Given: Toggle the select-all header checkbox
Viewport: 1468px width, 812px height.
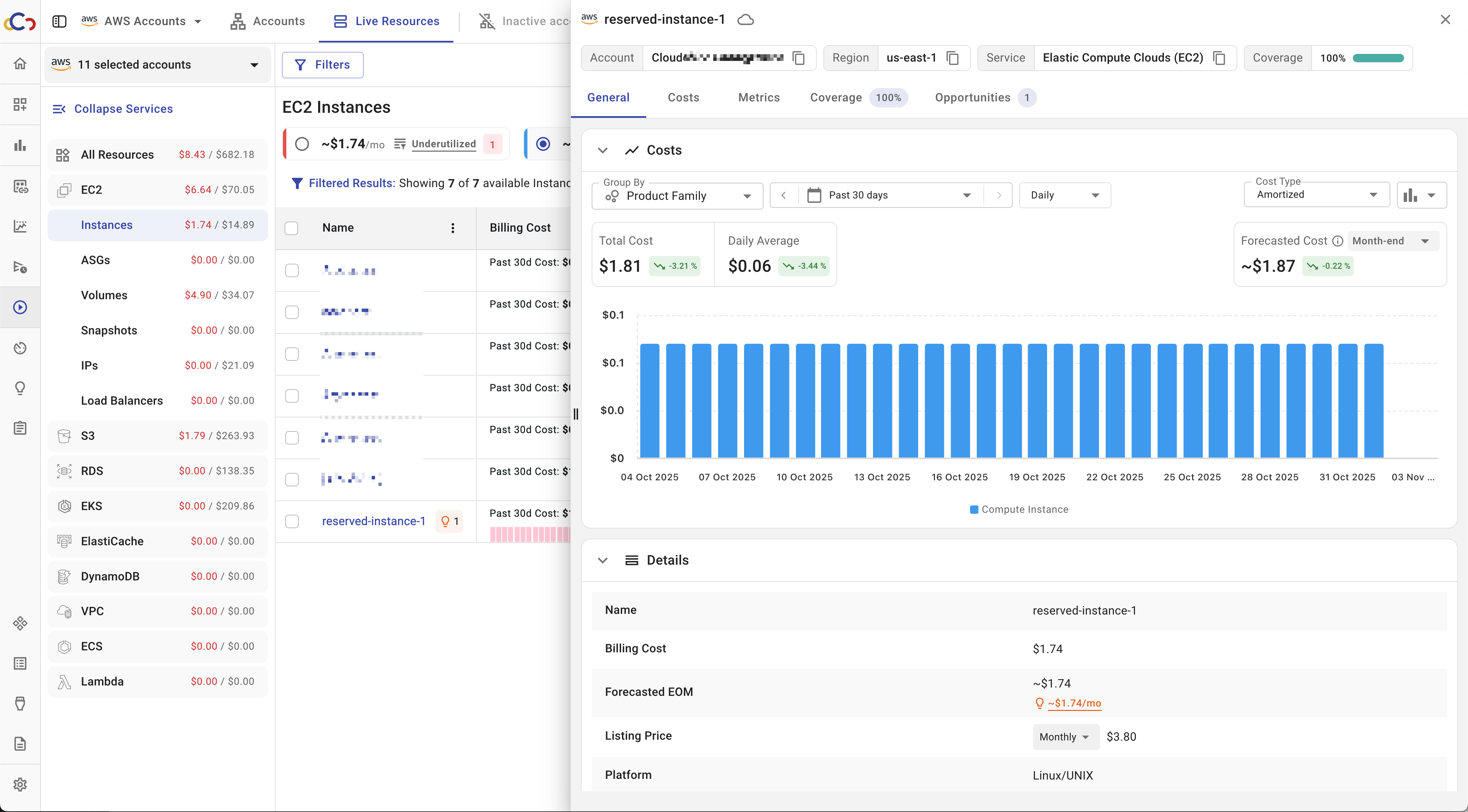Looking at the screenshot, I should 292,228.
